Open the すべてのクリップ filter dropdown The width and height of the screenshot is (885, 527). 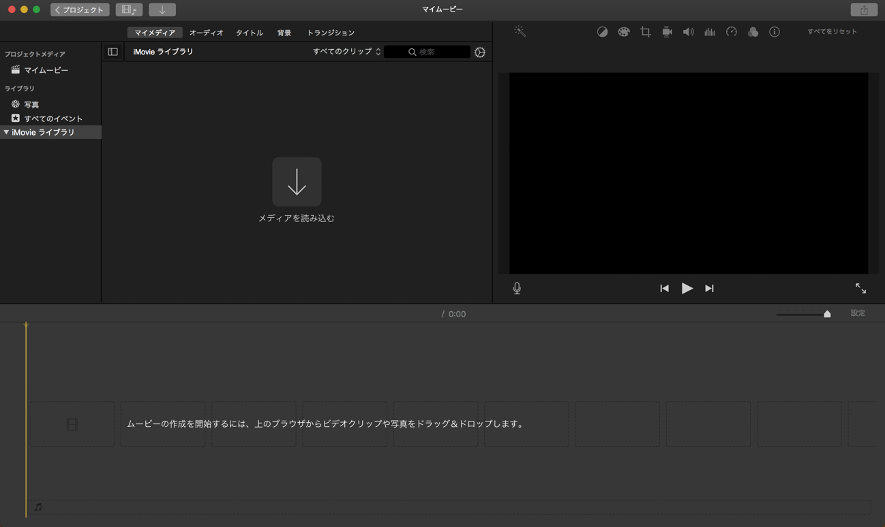[347, 51]
